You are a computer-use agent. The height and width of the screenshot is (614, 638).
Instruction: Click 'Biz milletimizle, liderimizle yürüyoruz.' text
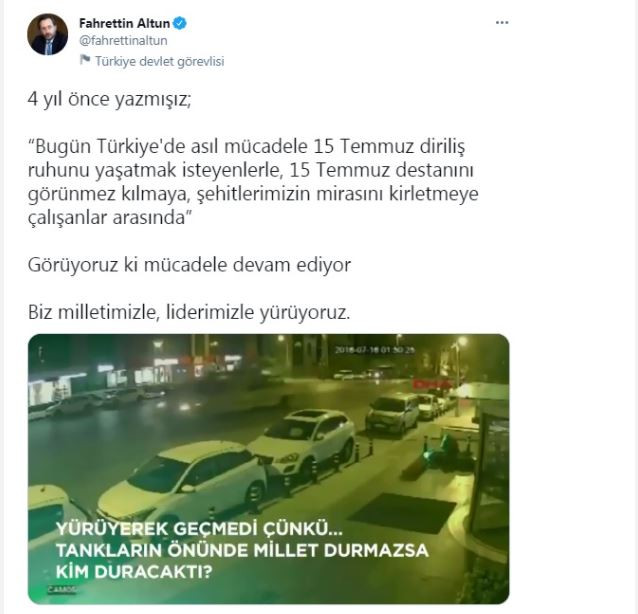tap(189, 312)
